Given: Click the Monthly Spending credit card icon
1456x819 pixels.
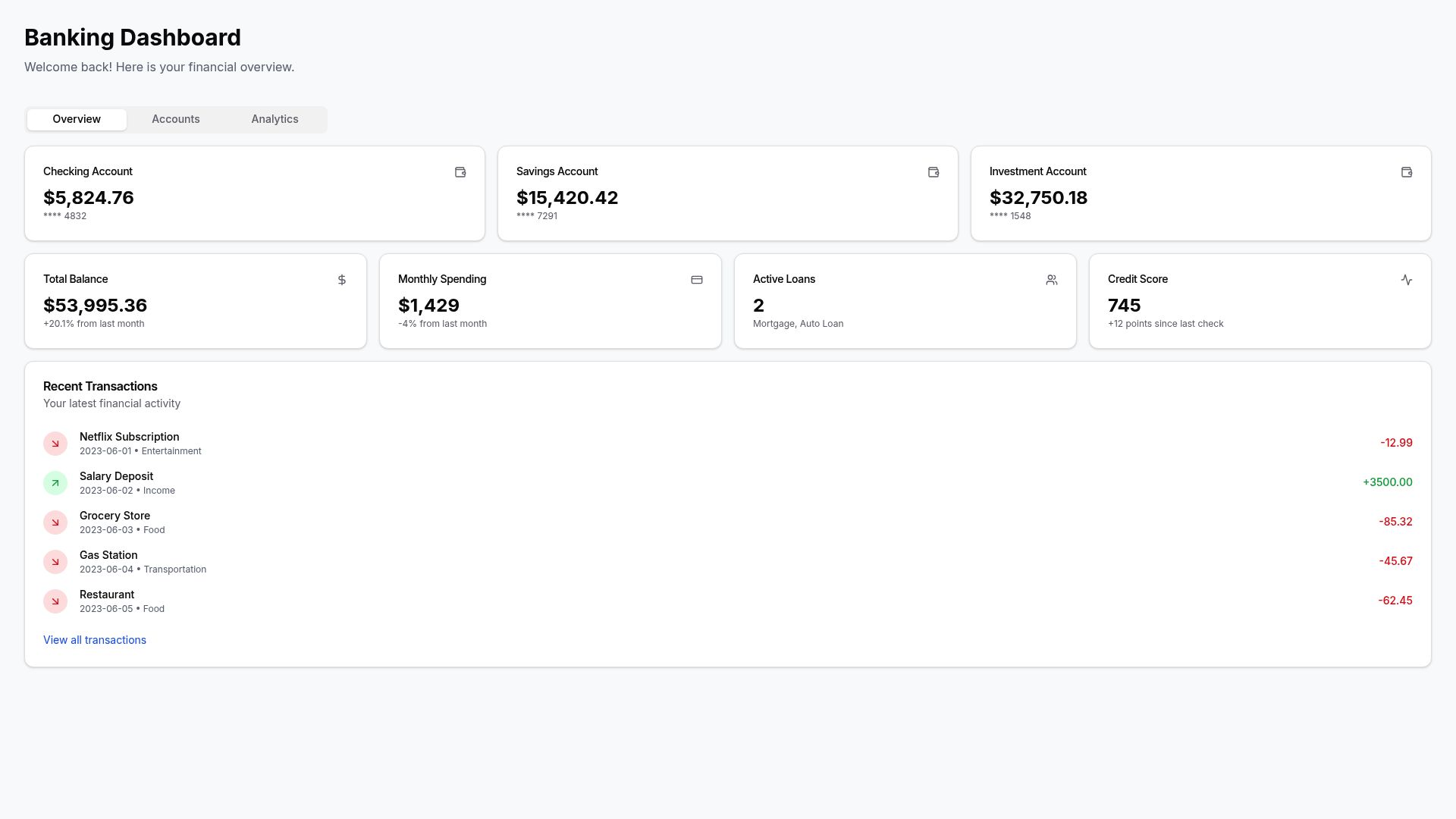Looking at the screenshot, I should click(697, 280).
